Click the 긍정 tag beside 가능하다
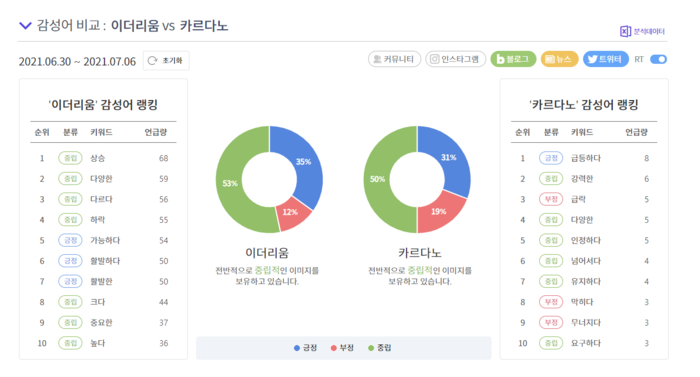 point(71,240)
